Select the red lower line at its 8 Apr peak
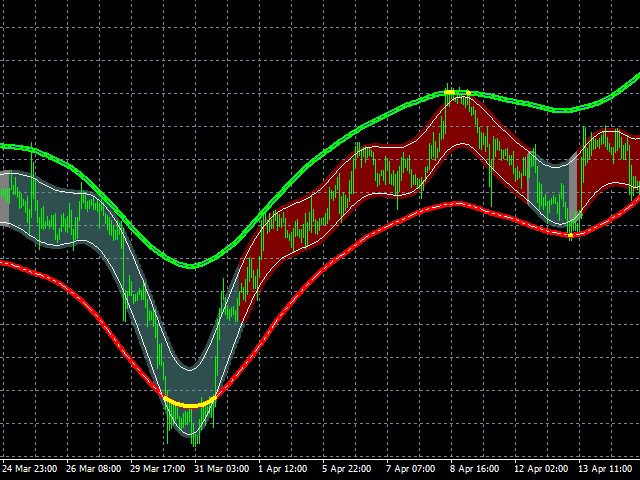 coord(456,203)
